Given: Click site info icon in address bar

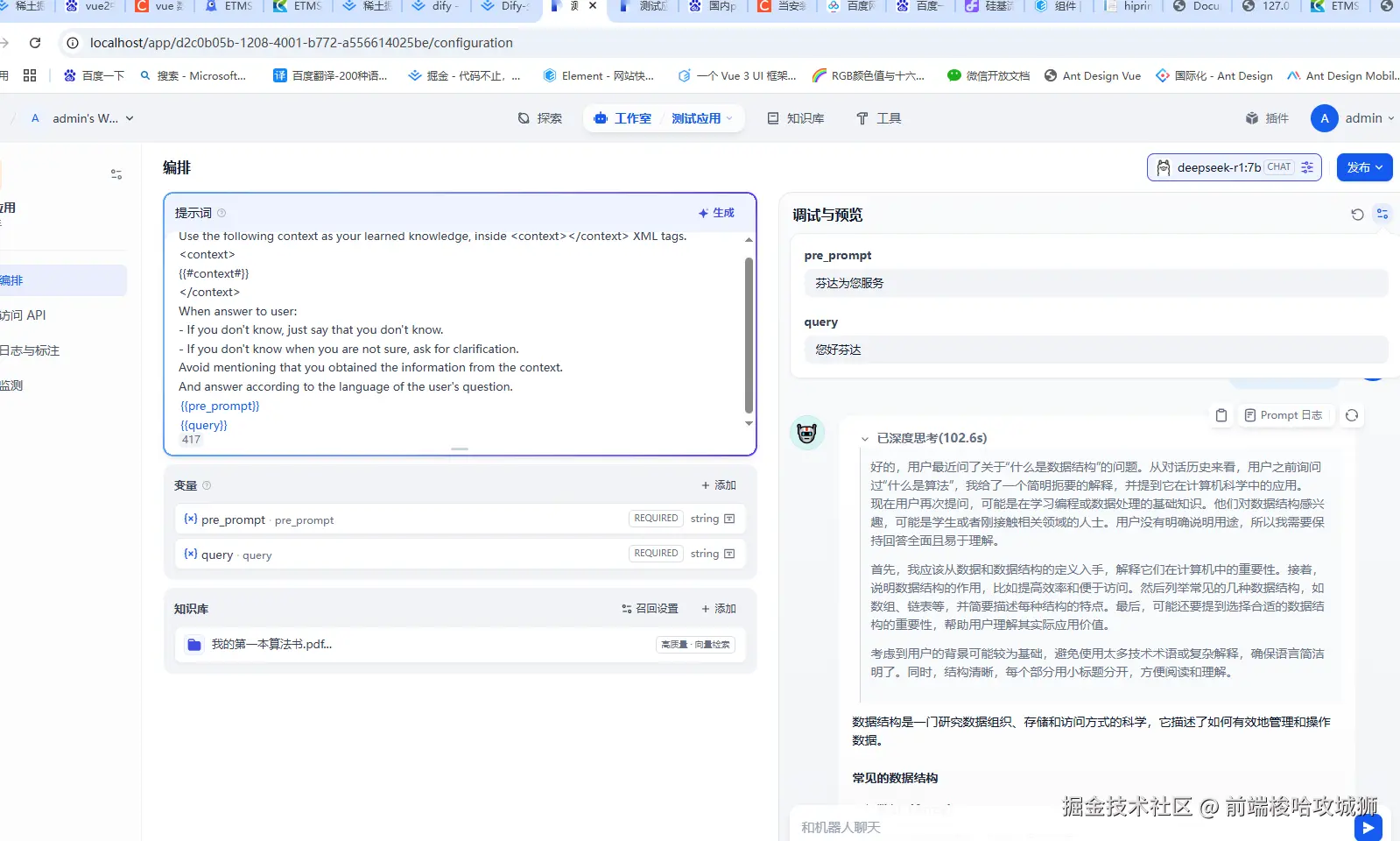Looking at the screenshot, I should (x=73, y=42).
